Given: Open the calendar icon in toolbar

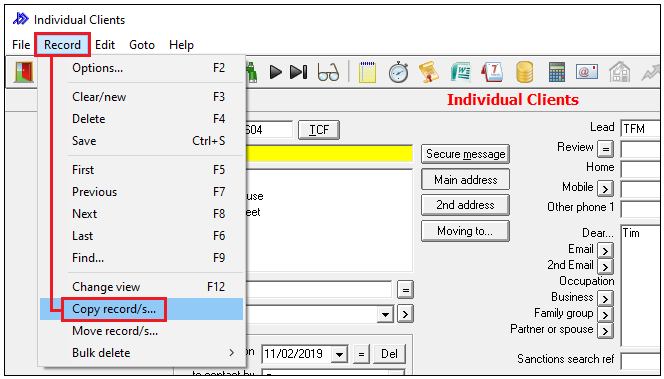Looking at the screenshot, I should (x=492, y=72).
